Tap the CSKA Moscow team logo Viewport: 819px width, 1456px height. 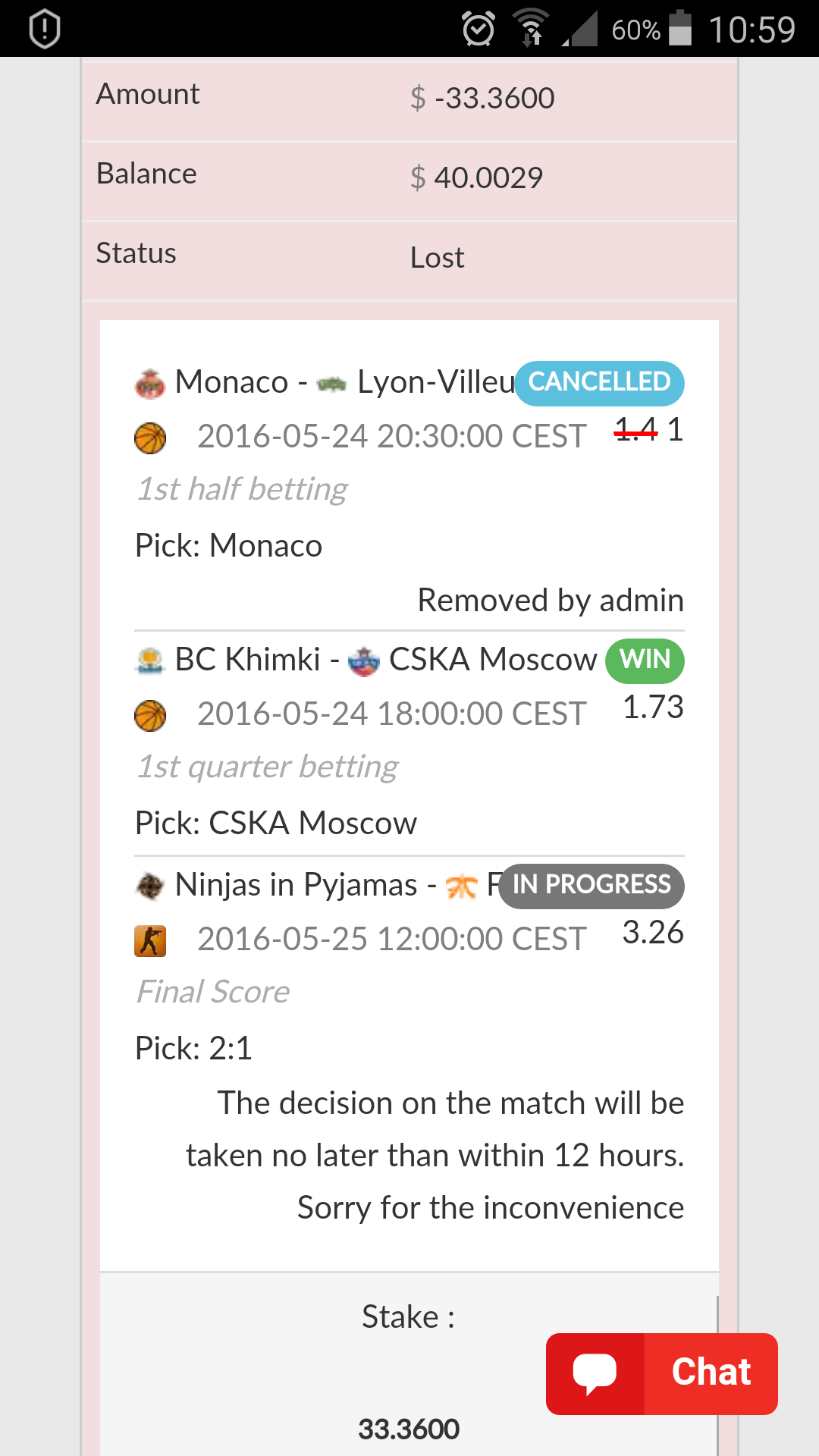coord(363,661)
